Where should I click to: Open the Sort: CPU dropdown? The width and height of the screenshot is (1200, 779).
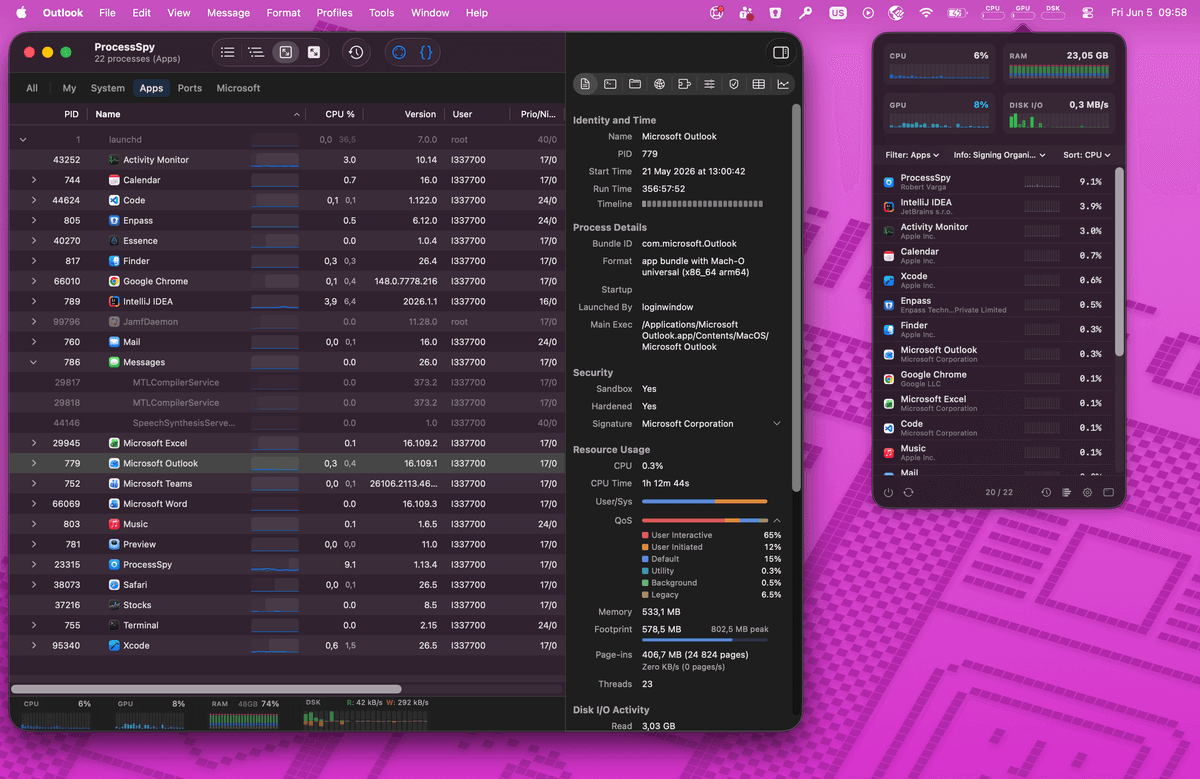(1087, 155)
